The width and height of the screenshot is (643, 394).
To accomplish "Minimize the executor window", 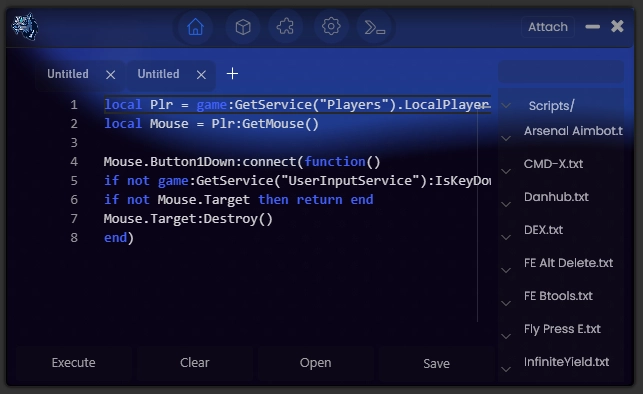I will [x=593, y=27].
